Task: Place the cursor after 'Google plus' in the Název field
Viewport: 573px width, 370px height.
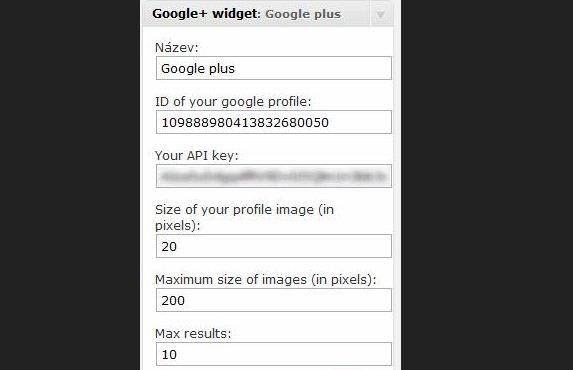Action: [236, 69]
